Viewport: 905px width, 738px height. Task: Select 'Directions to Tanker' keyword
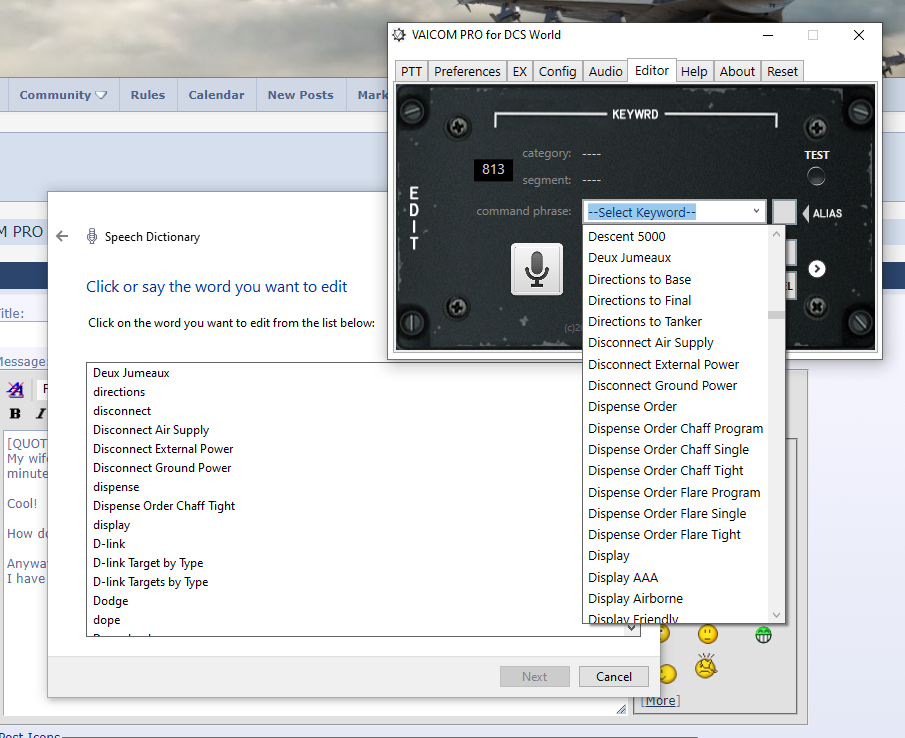pyautogui.click(x=676, y=321)
